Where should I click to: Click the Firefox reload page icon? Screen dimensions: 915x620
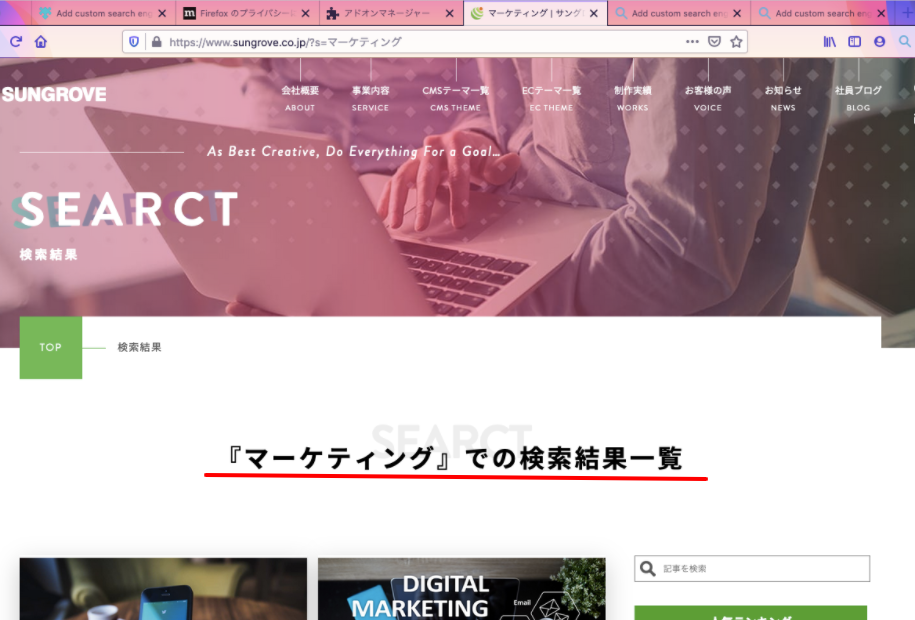click(16, 42)
